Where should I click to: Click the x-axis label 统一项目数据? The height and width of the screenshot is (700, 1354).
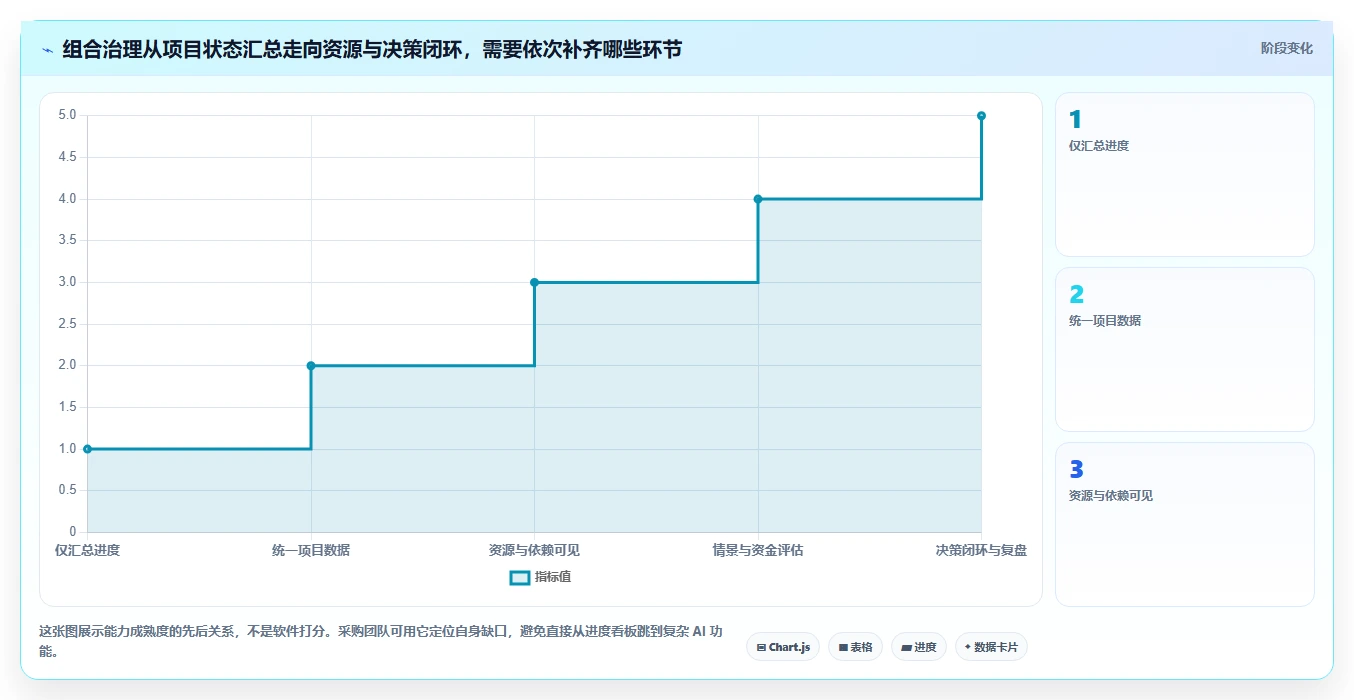[311, 550]
